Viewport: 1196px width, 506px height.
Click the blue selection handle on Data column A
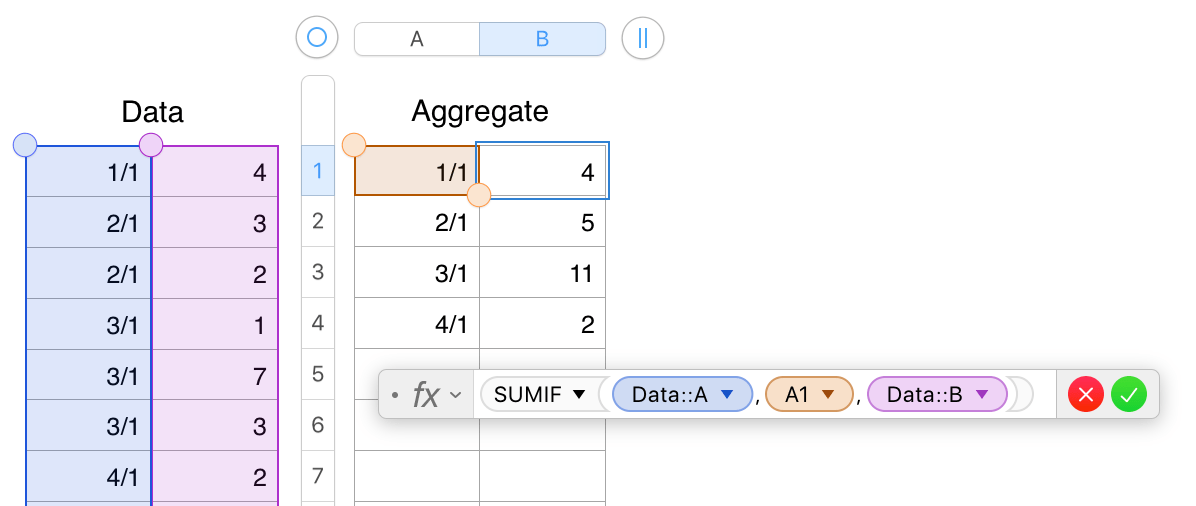pyautogui.click(x=25, y=145)
